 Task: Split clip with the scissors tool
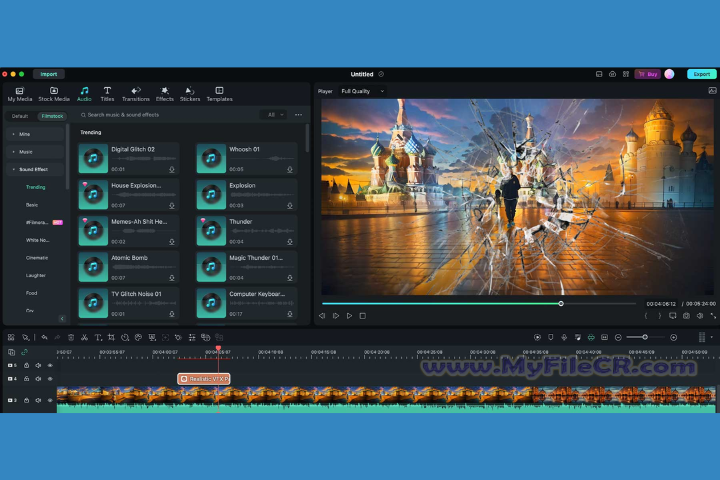click(x=84, y=338)
